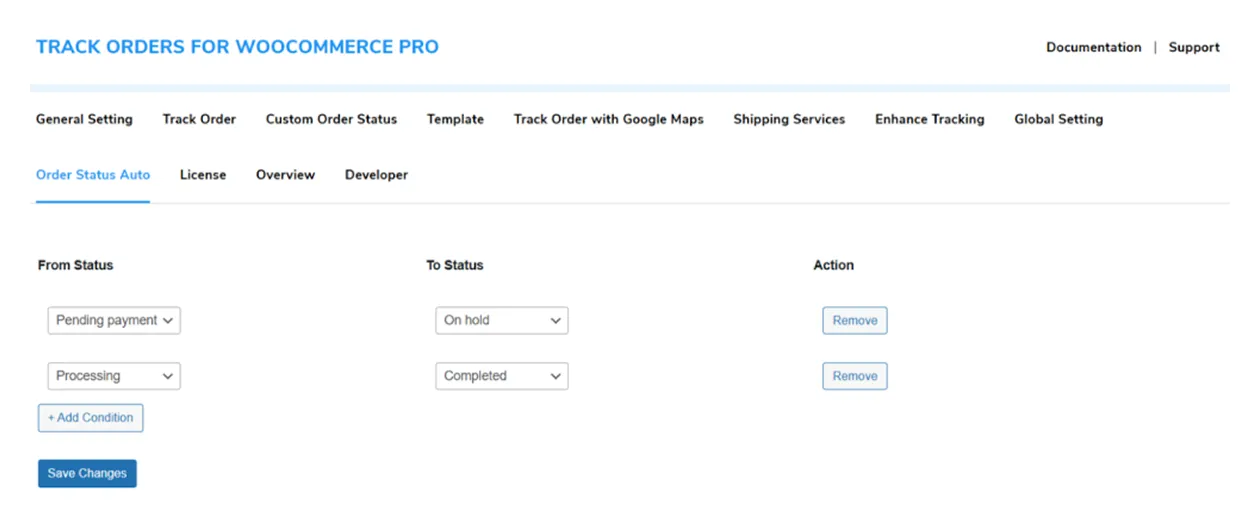View the Overview tab

(285, 175)
